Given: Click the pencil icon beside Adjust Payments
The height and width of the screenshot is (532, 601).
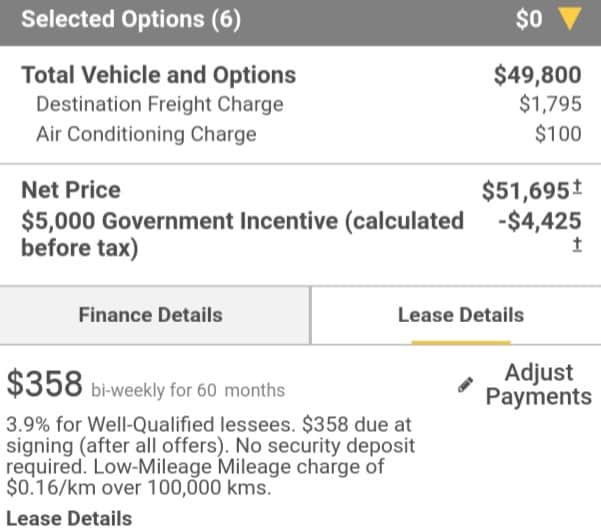Looking at the screenshot, I should tap(465, 385).
